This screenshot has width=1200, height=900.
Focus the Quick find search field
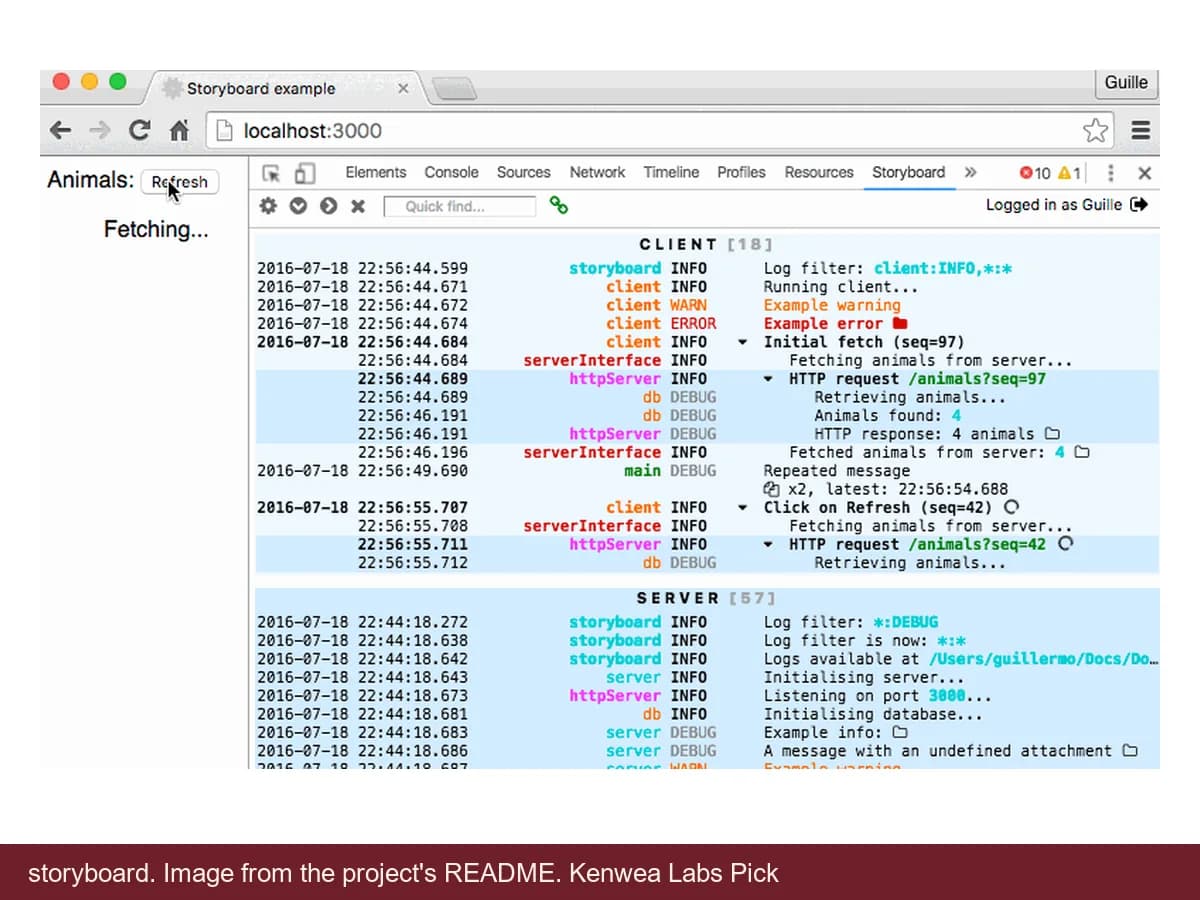point(460,206)
